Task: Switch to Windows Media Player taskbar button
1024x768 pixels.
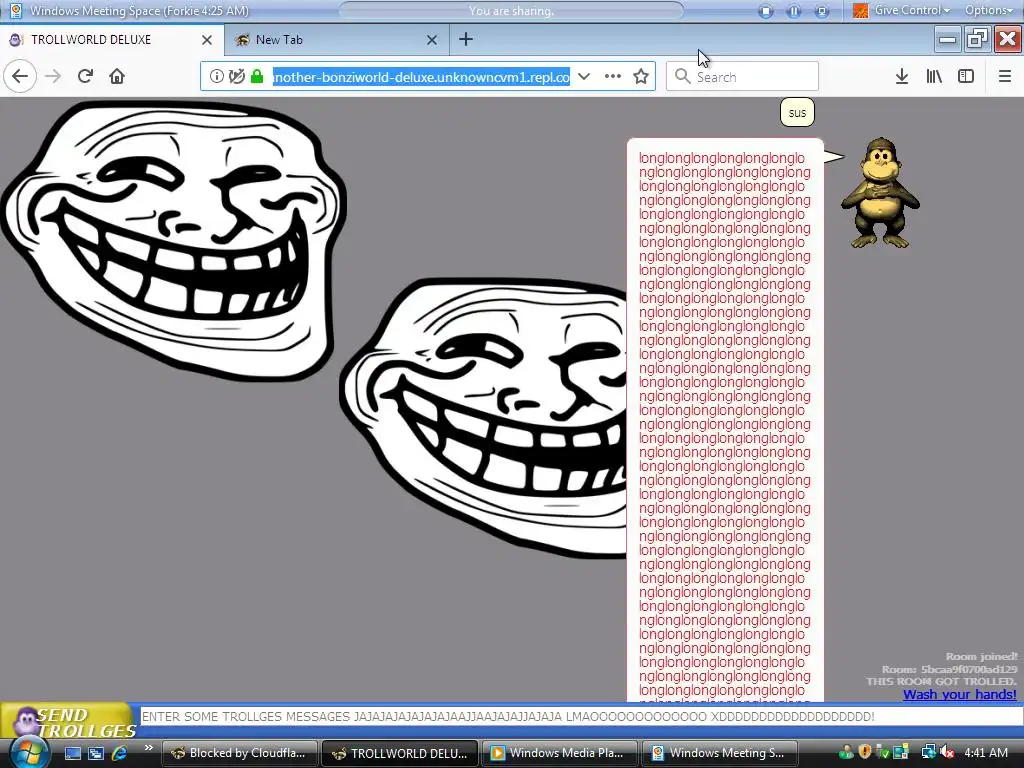Action: [560, 753]
